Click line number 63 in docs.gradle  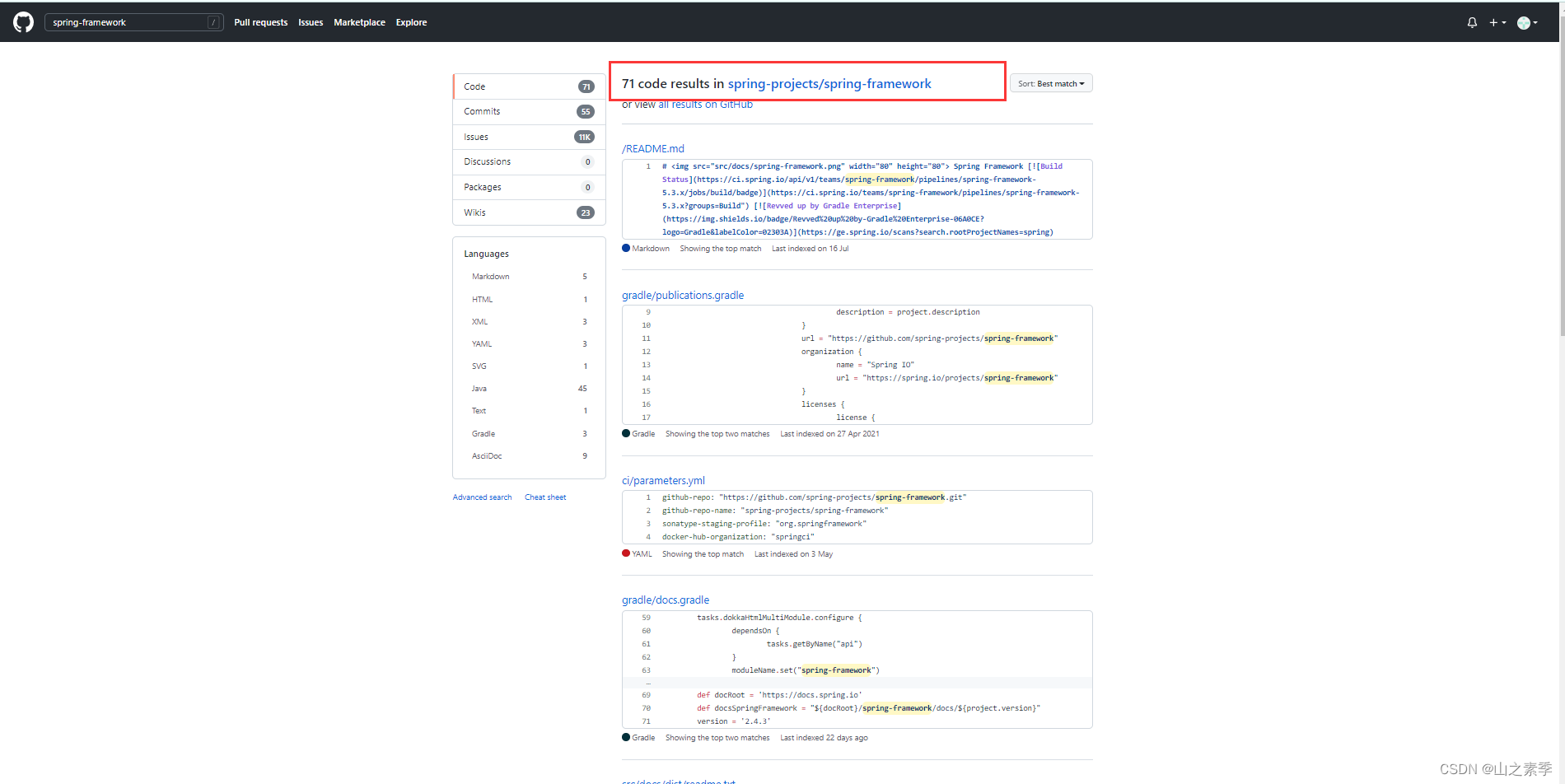pyautogui.click(x=646, y=670)
